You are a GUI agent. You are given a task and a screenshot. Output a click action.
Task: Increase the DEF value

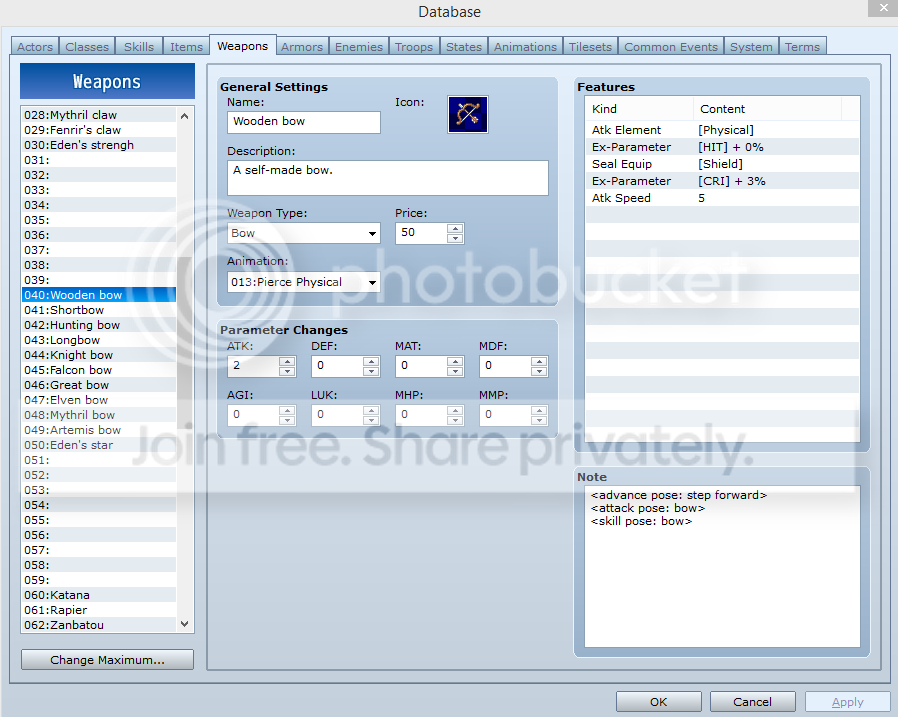click(371, 361)
